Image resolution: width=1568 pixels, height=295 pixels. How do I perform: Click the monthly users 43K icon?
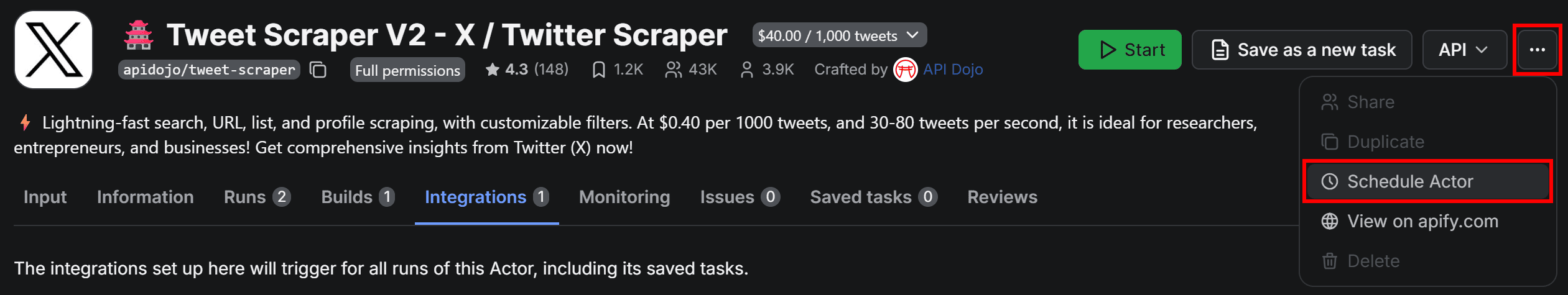coord(672,70)
